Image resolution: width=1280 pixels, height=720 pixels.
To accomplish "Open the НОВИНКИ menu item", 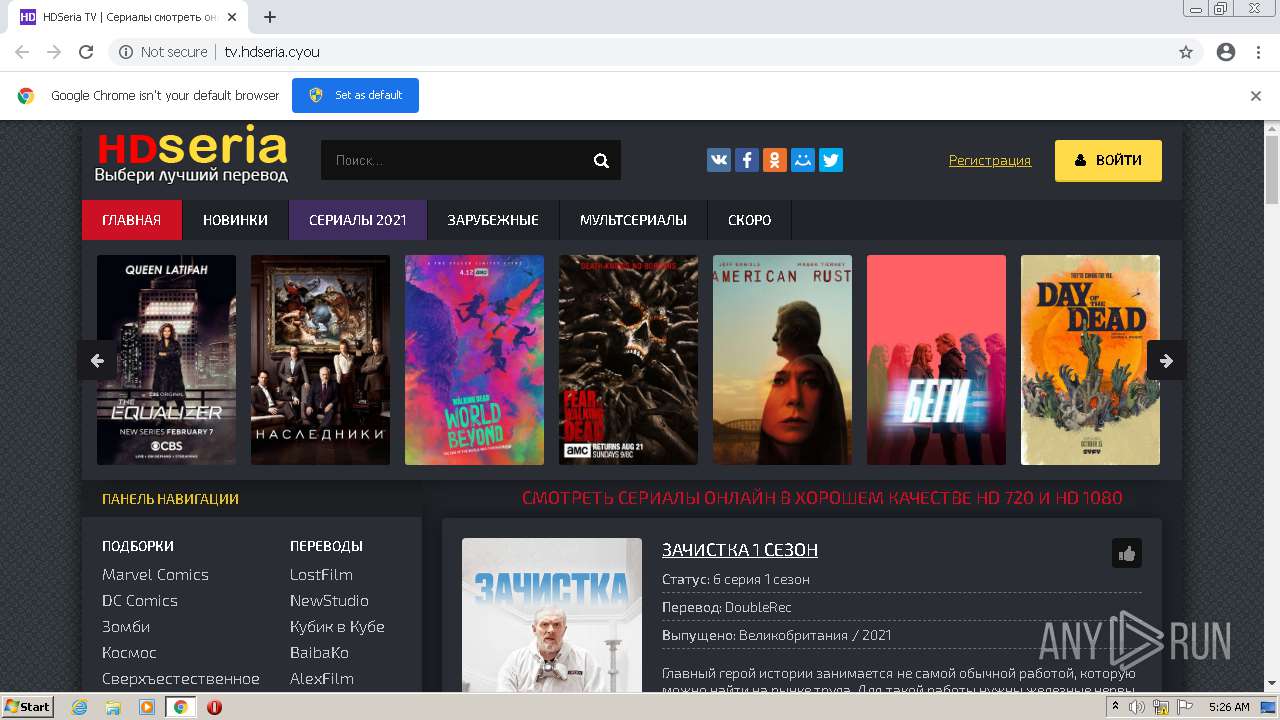I will click(235, 220).
